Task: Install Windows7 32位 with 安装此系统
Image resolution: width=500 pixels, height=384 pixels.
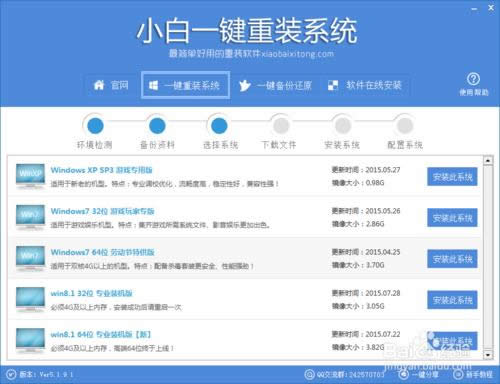Action: (x=452, y=218)
